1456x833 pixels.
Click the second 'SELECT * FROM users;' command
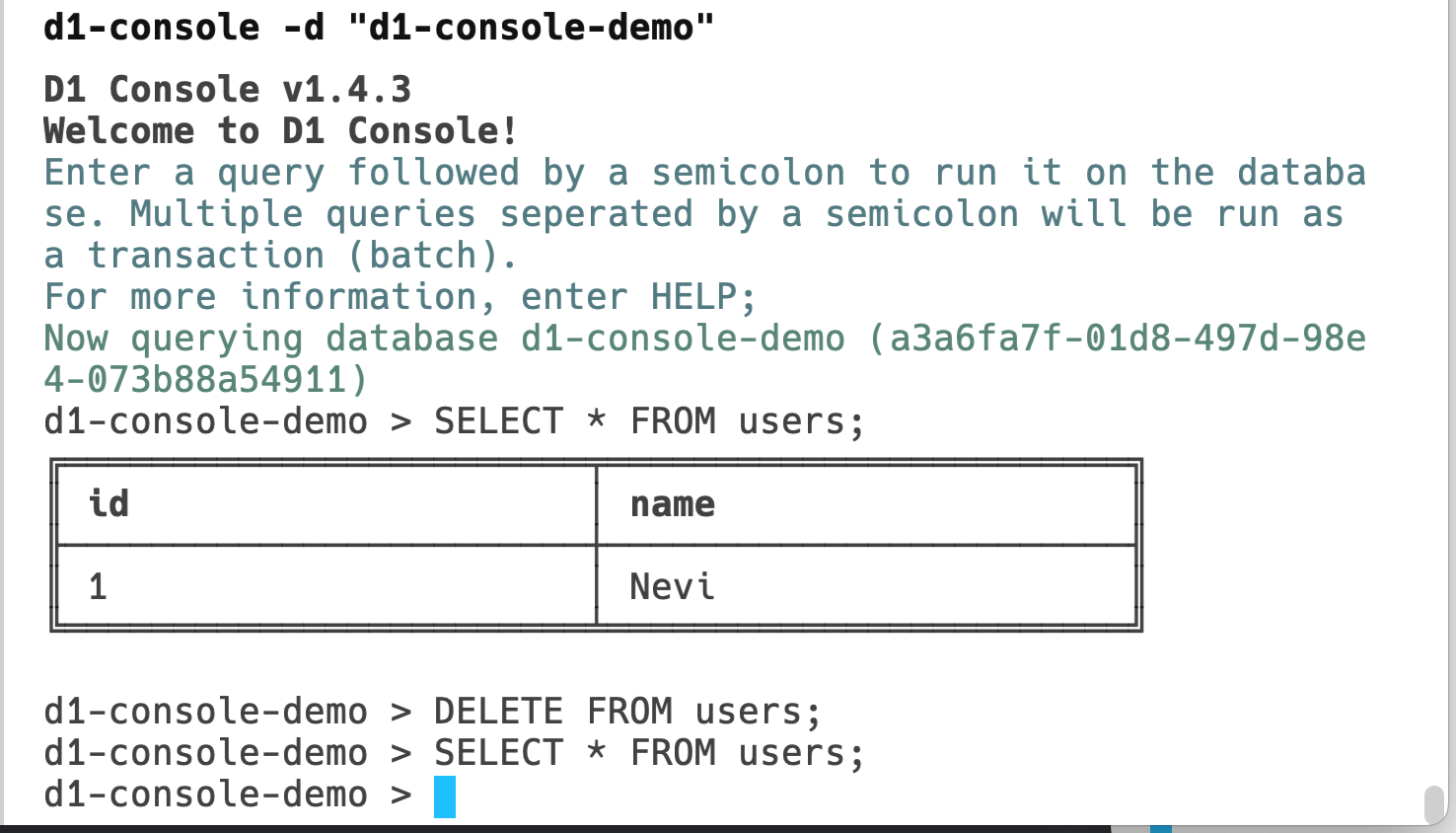tap(648, 753)
